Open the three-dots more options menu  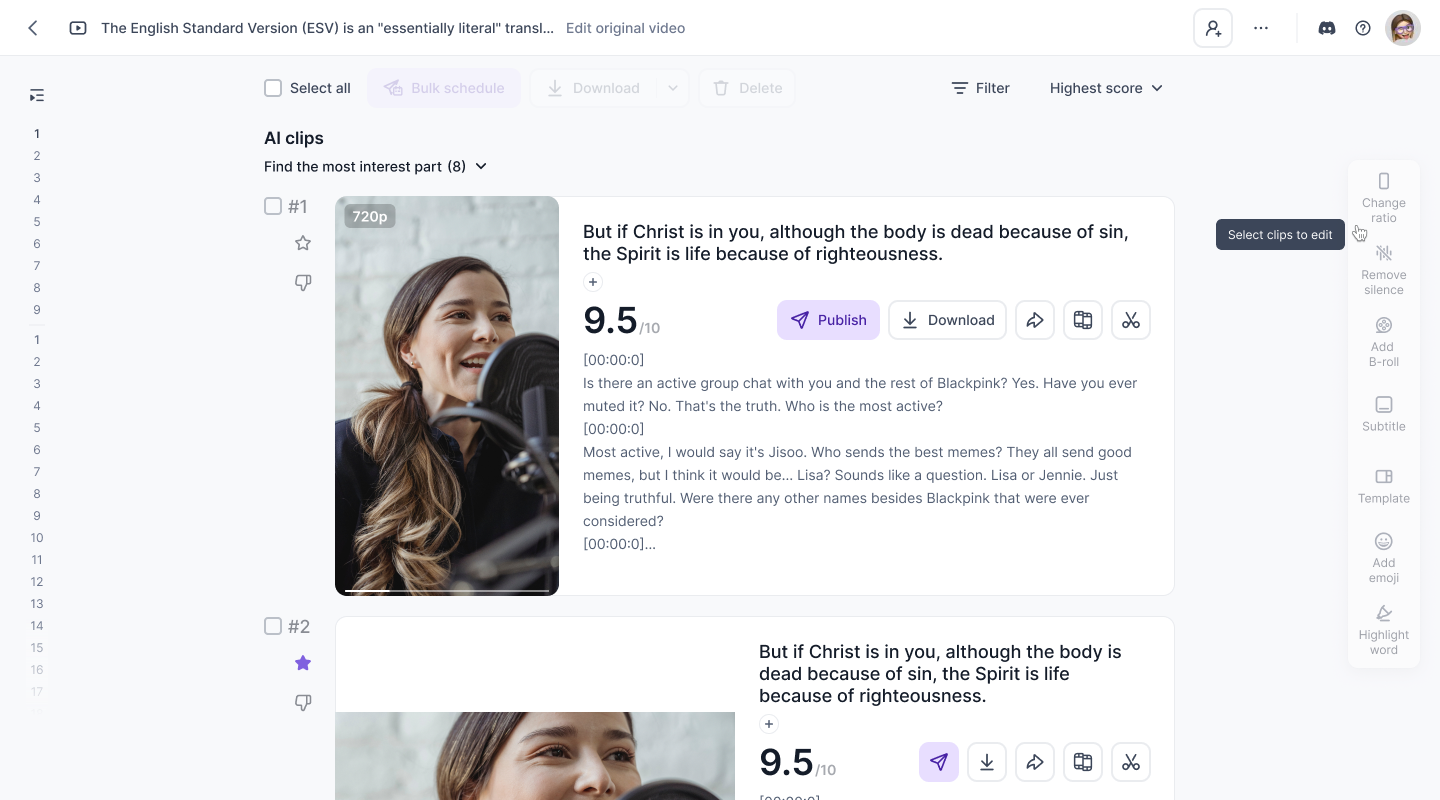(x=1261, y=28)
